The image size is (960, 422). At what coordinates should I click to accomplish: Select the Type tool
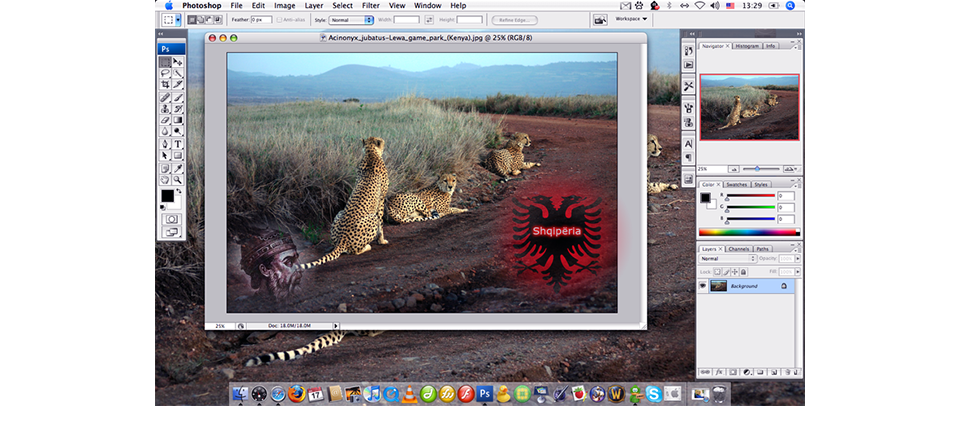coord(178,144)
